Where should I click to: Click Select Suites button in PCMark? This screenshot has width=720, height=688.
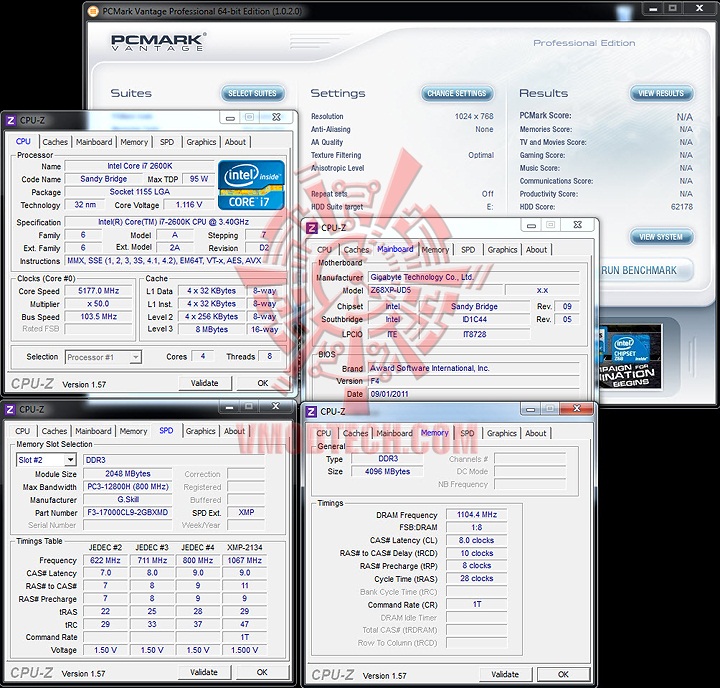253,93
